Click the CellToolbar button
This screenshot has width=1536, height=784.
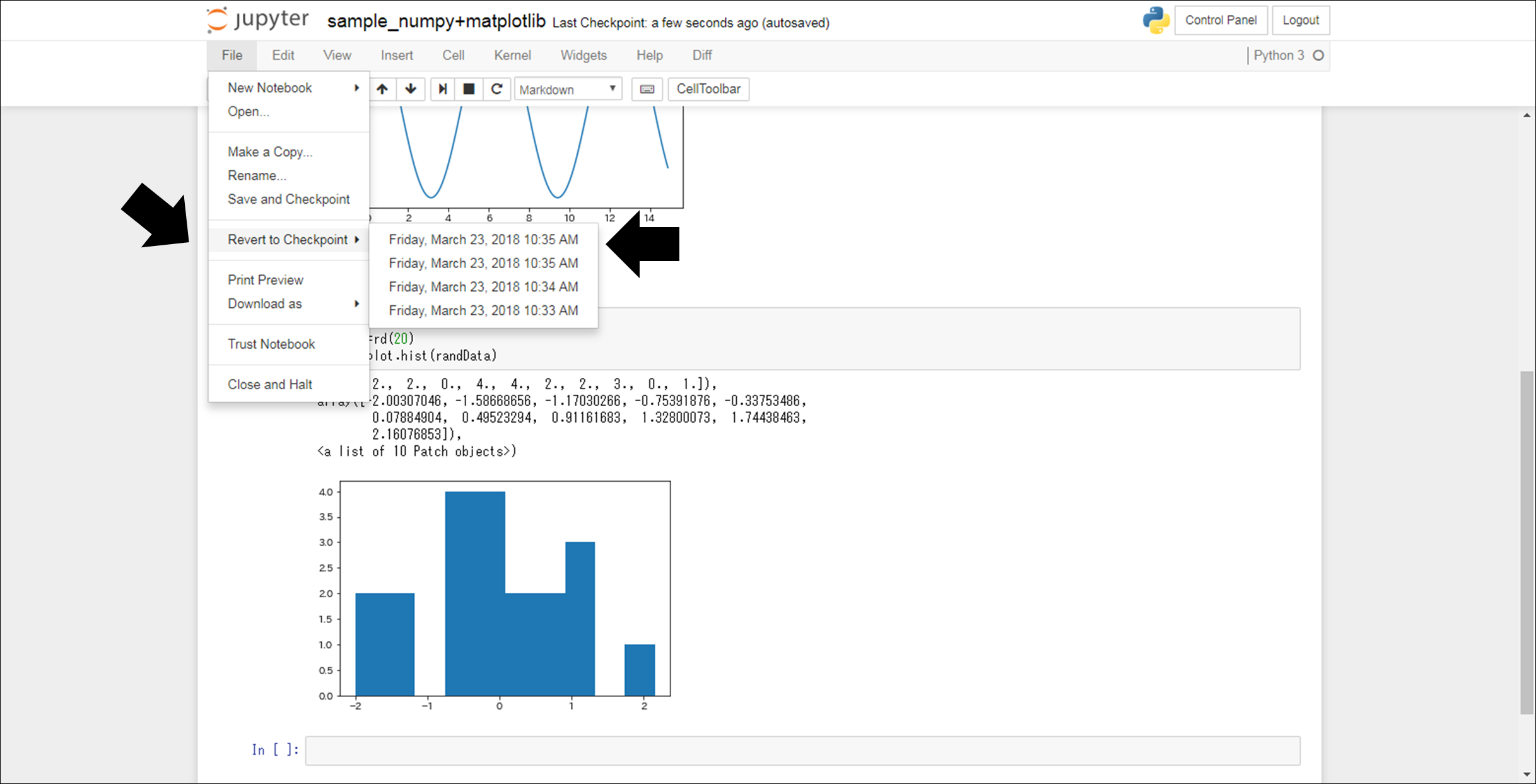pos(708,89)
